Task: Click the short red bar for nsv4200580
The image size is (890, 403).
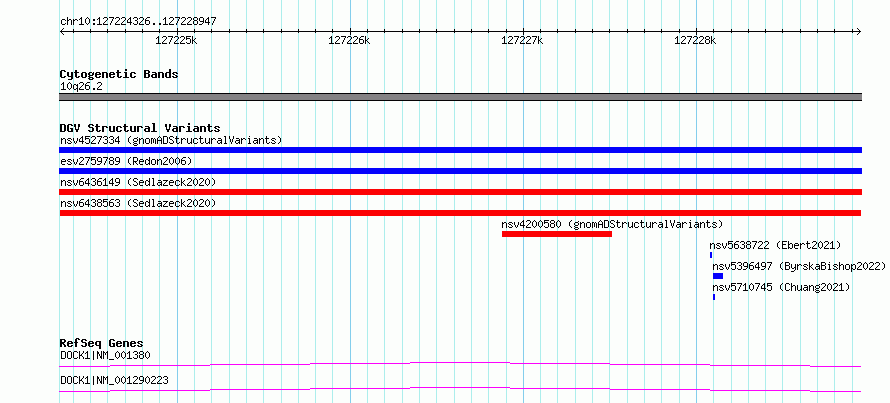Action: (557, 234)
